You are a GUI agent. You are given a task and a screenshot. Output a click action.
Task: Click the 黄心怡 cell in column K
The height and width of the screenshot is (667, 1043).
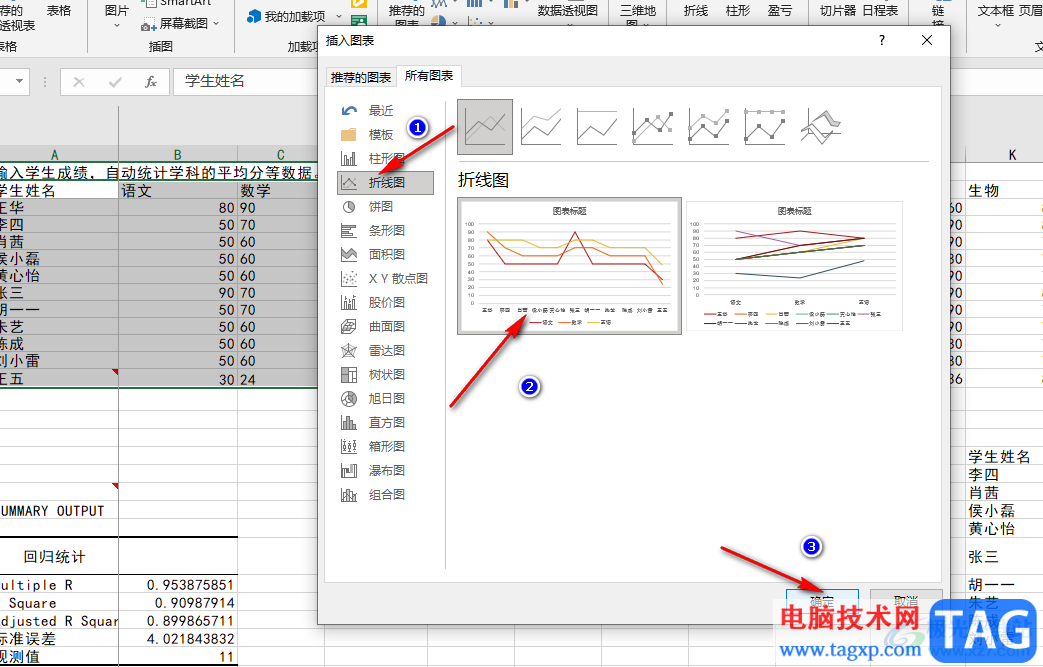pos(1004,529)
